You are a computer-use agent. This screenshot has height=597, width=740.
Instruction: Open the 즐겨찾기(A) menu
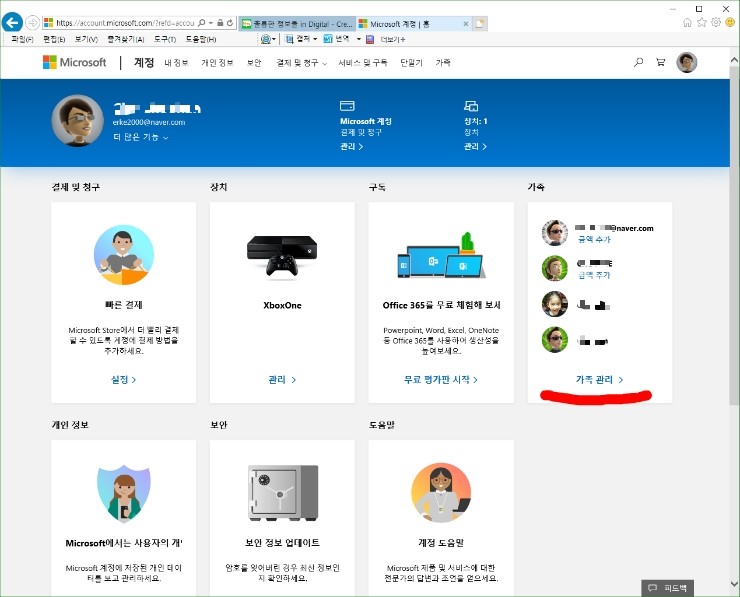coord(126,39)
